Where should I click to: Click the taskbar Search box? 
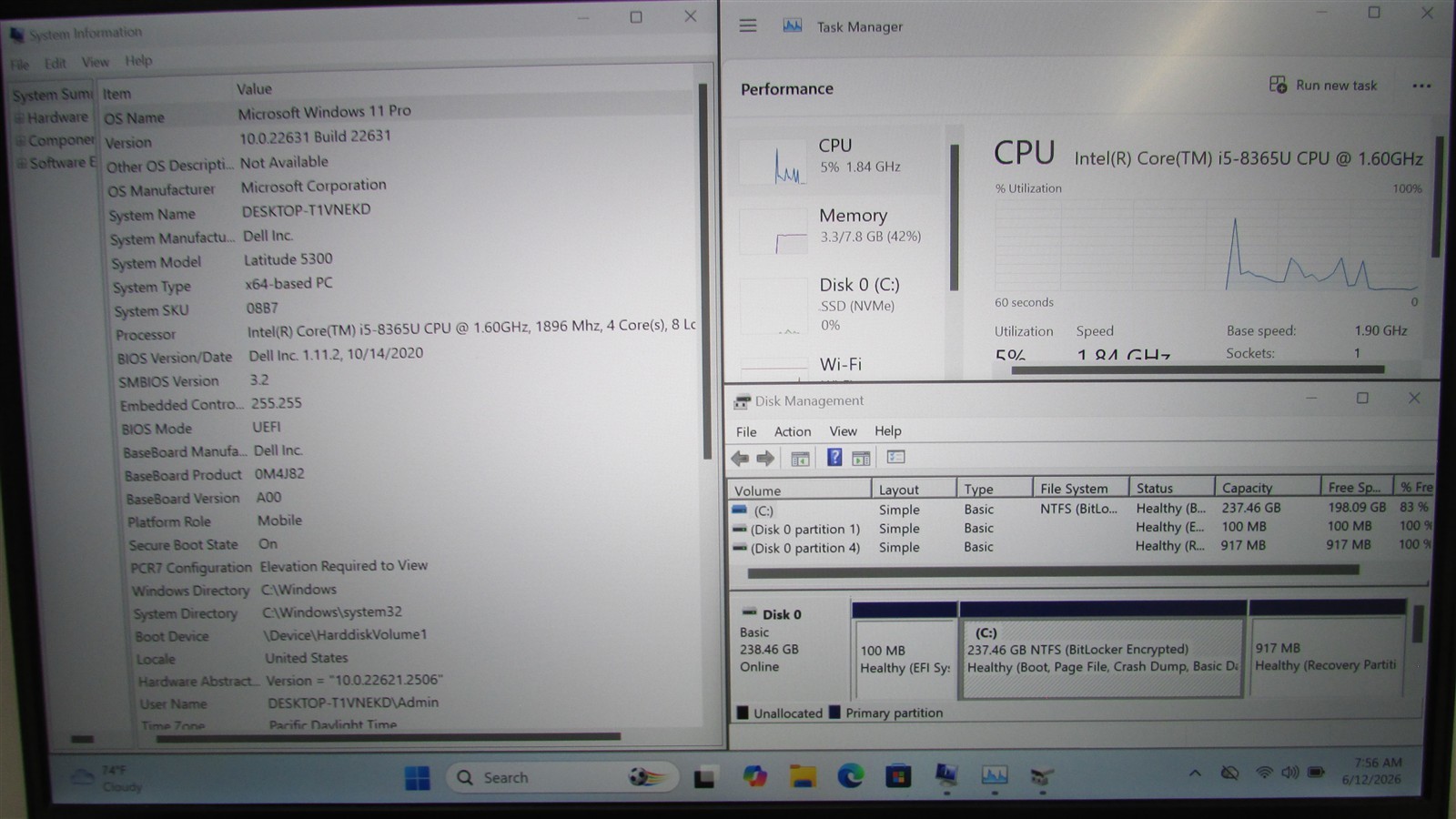point(563,777)
